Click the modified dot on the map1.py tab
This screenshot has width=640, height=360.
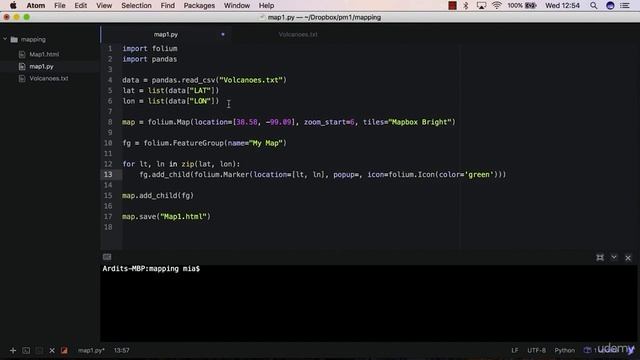(223, 34)
